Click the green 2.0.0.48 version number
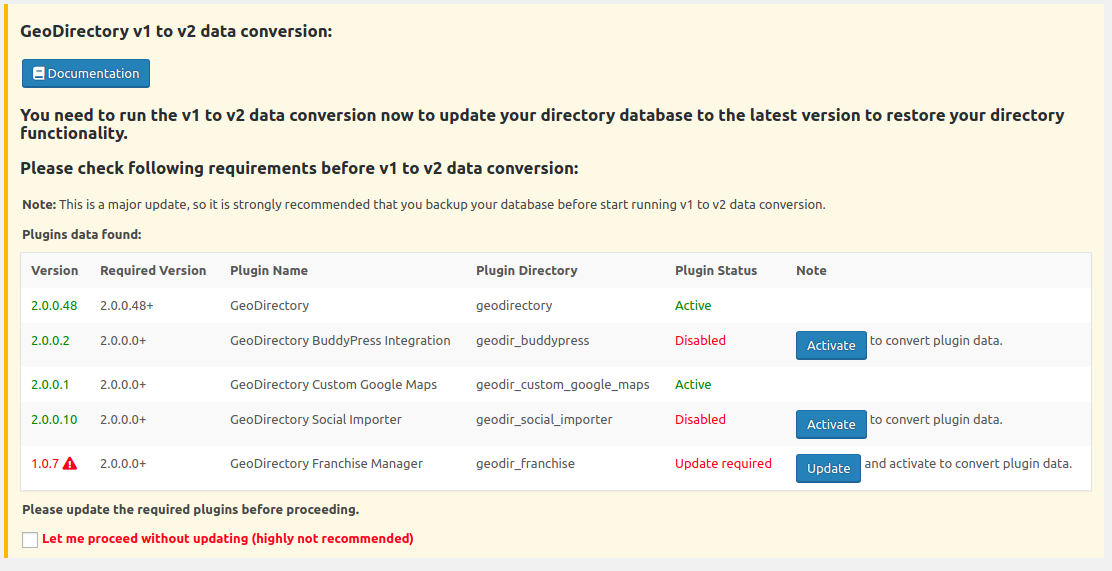1112x571 pixels. pos(54,306)
